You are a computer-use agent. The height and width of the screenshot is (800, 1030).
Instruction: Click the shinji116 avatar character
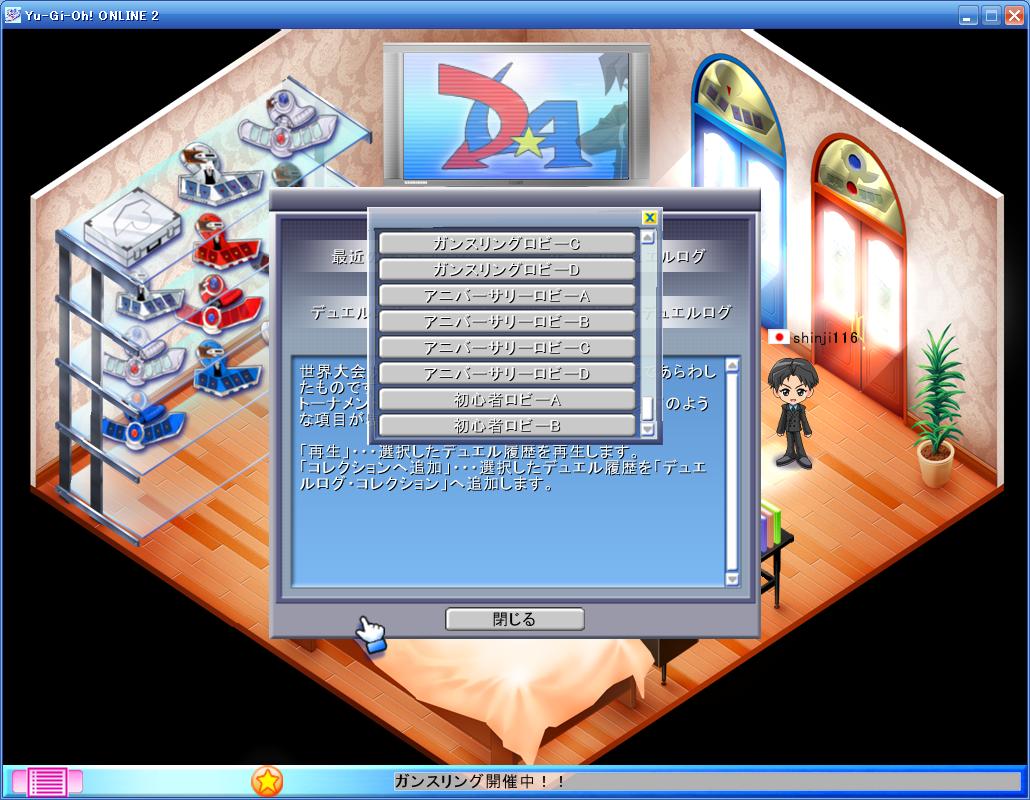[793, 412]
